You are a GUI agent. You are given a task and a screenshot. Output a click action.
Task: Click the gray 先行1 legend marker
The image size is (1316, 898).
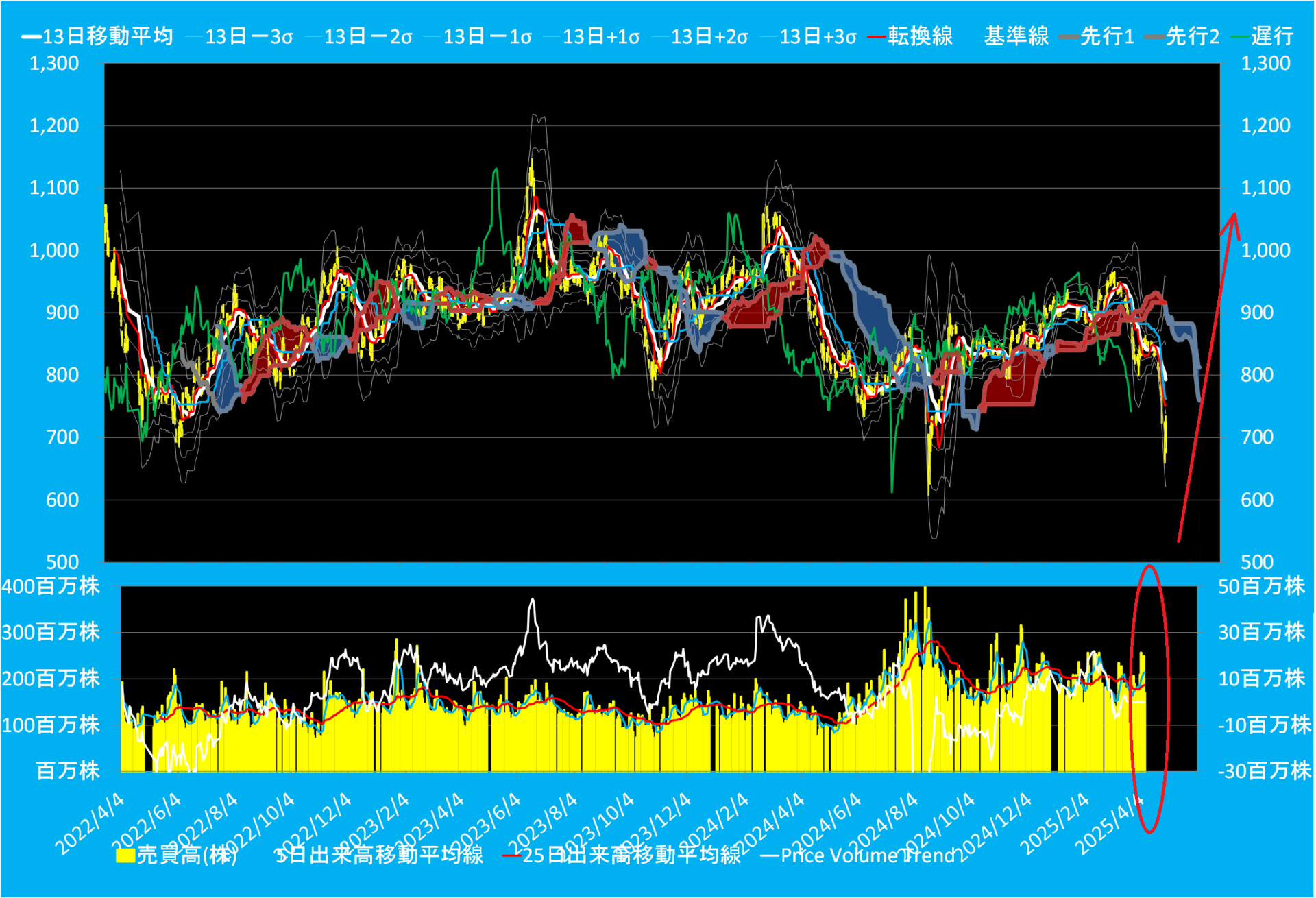(1069, 36)
